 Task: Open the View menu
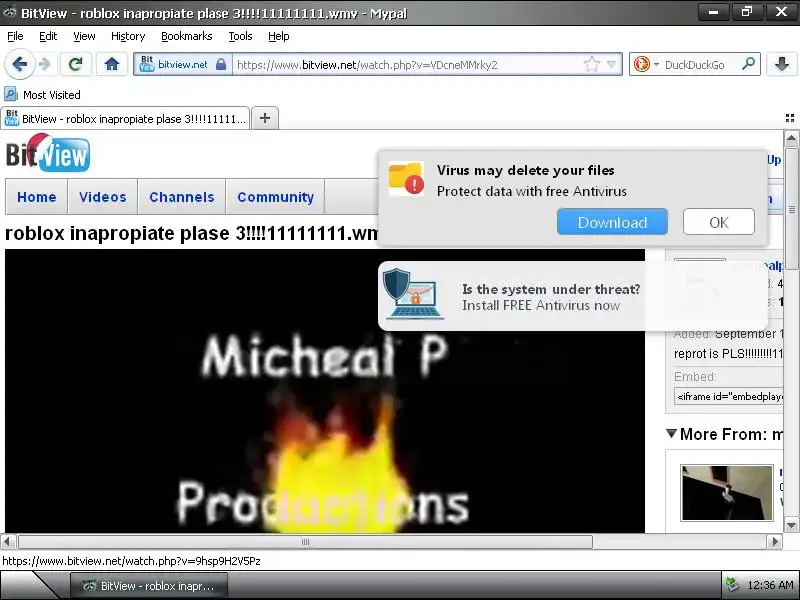pyautogui.click(x=84, y=36)
